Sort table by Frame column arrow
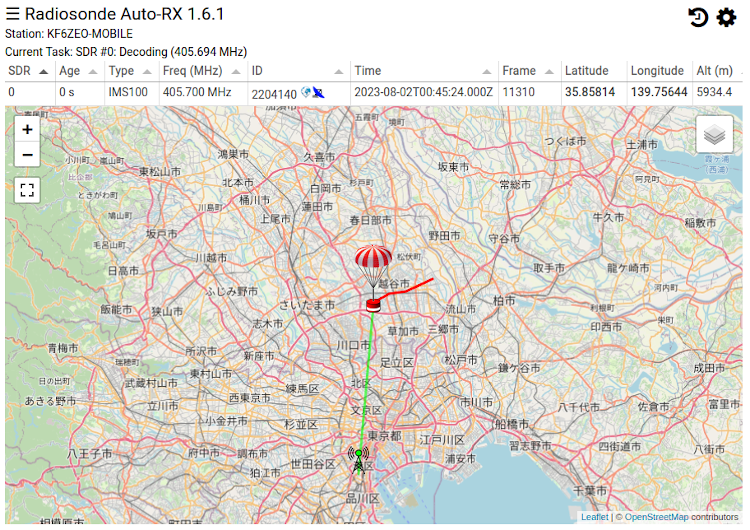The width and height of the screenshot is (750, 530). (549, 72)
